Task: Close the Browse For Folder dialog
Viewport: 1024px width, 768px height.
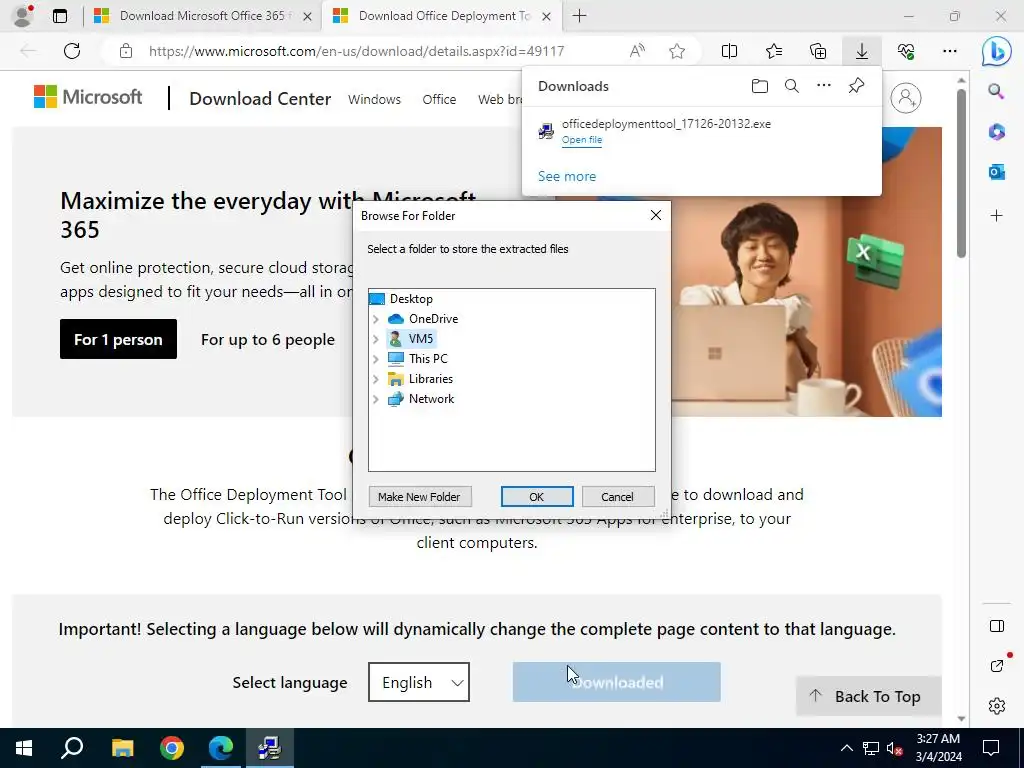Action: point(656,216)
